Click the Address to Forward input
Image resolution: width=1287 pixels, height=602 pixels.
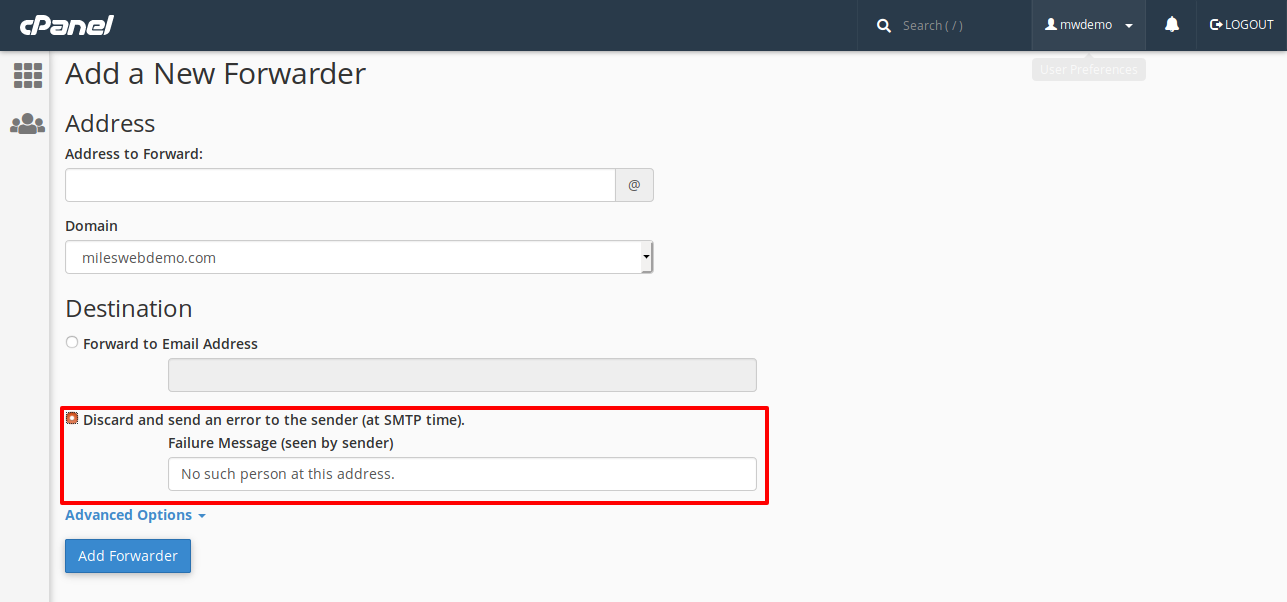(340, 185)
